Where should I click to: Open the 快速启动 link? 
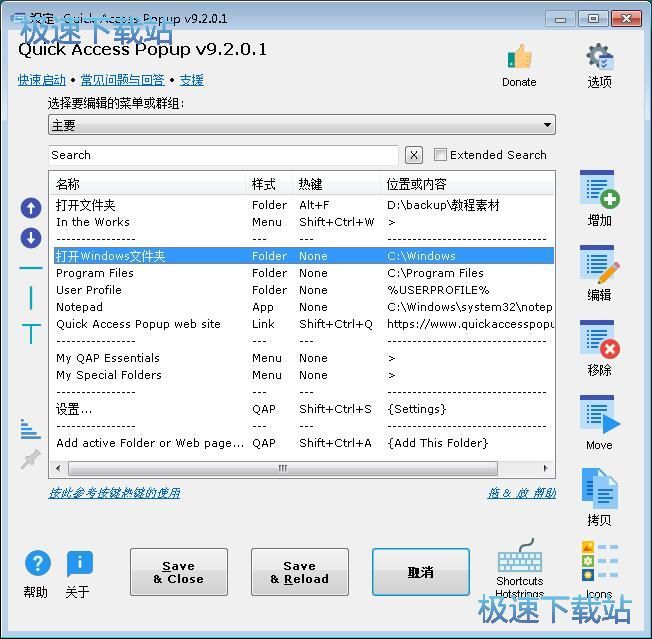pos(42,80)
